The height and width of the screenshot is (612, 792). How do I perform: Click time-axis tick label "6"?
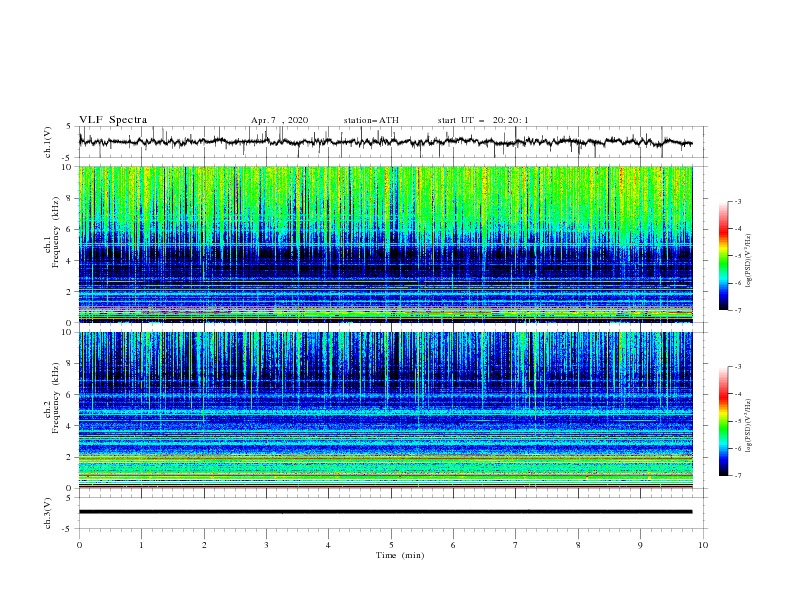(x=453, y=545)
